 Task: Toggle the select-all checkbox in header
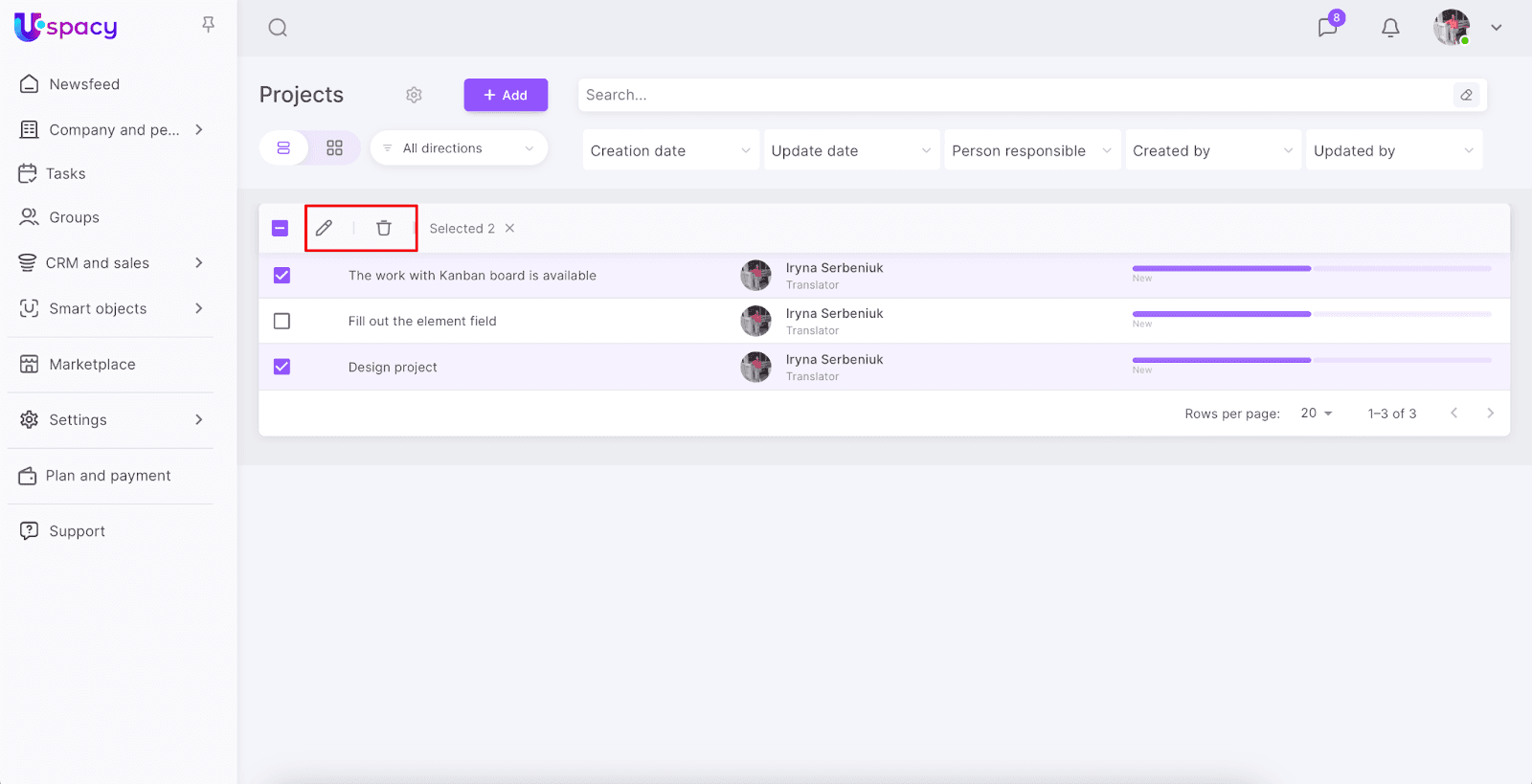tap(280, 228)
